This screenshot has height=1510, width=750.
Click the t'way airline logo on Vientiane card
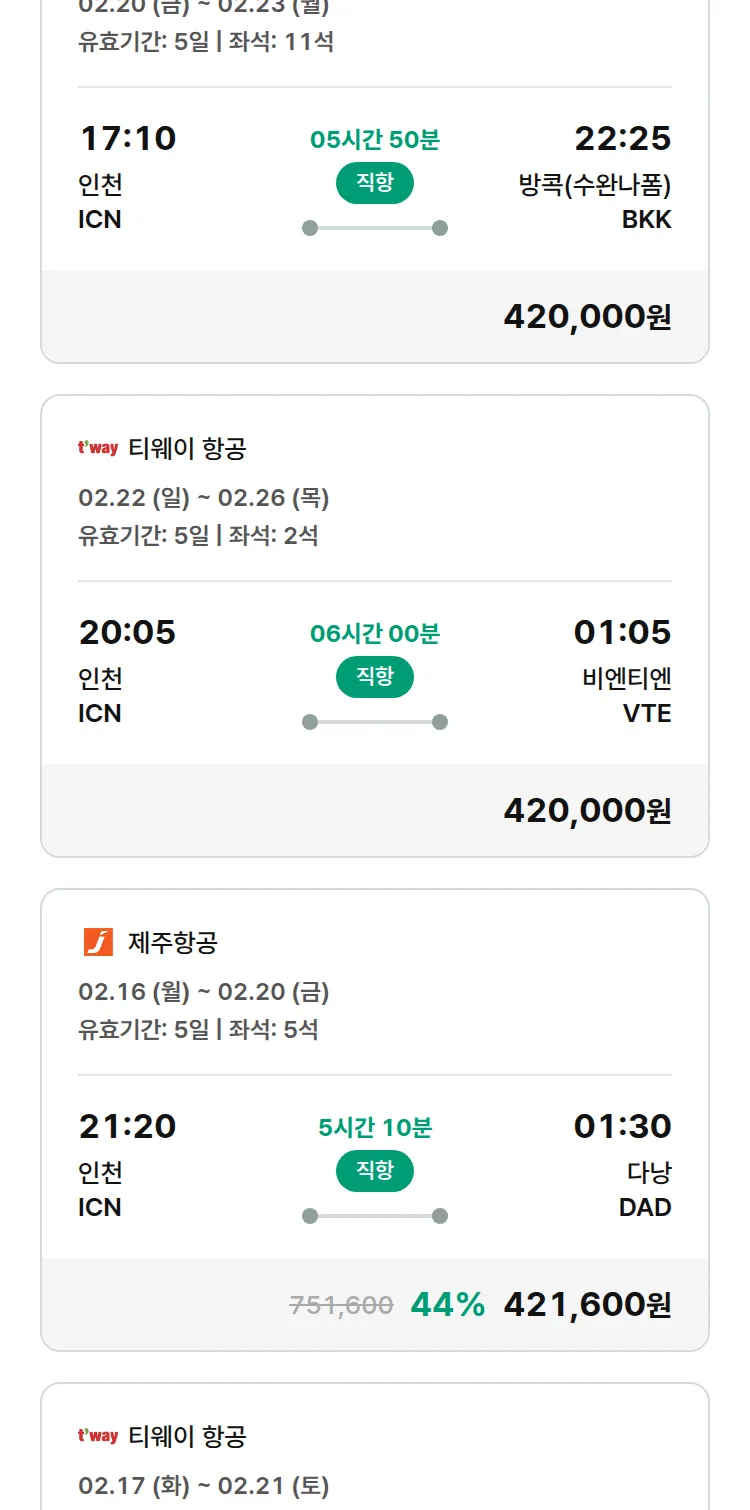point(98,449)
